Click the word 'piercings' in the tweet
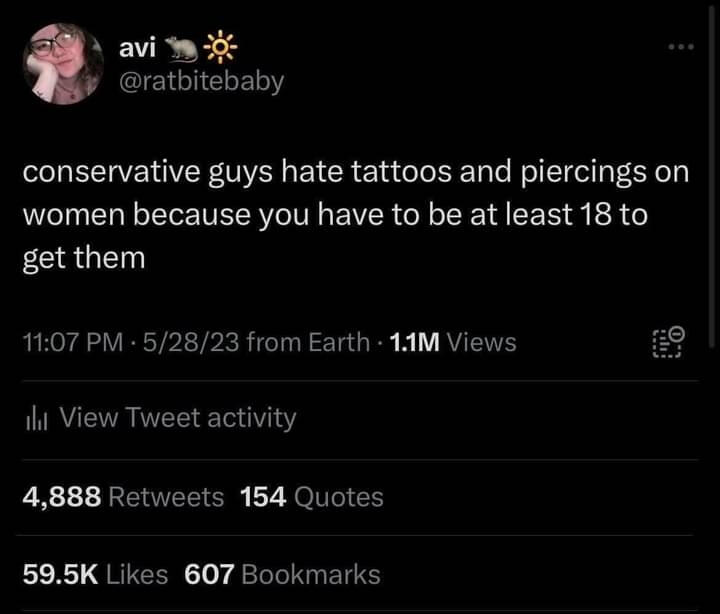The width and height of the screenshot is (720, 614). (582, 172)
